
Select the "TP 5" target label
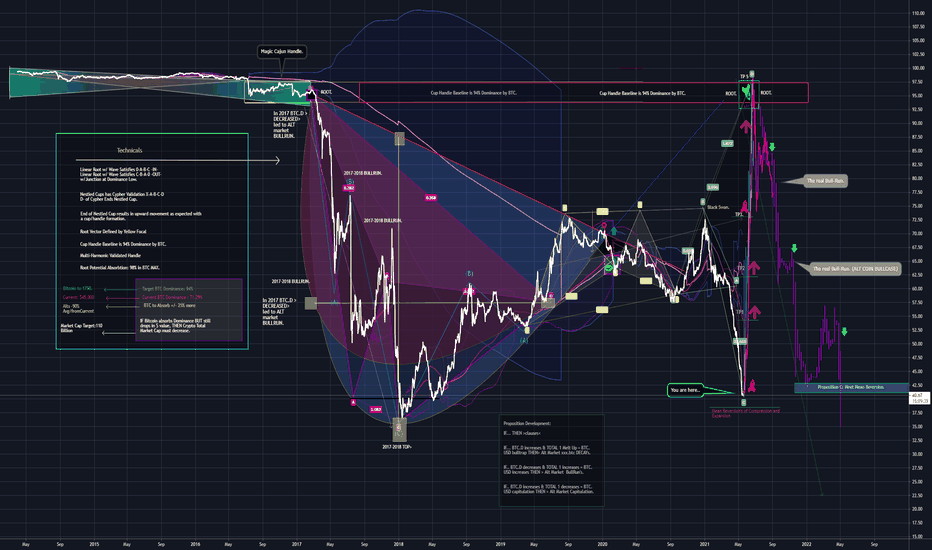point(744,77)
